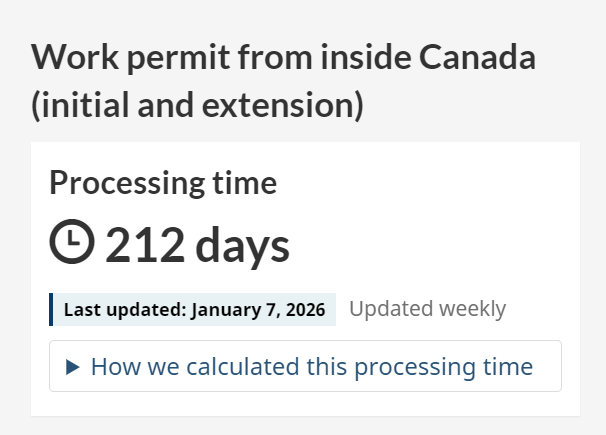Click the (initial and extension) subtitle line
This screenshot has width=606, height=435.
click(197, 105)
